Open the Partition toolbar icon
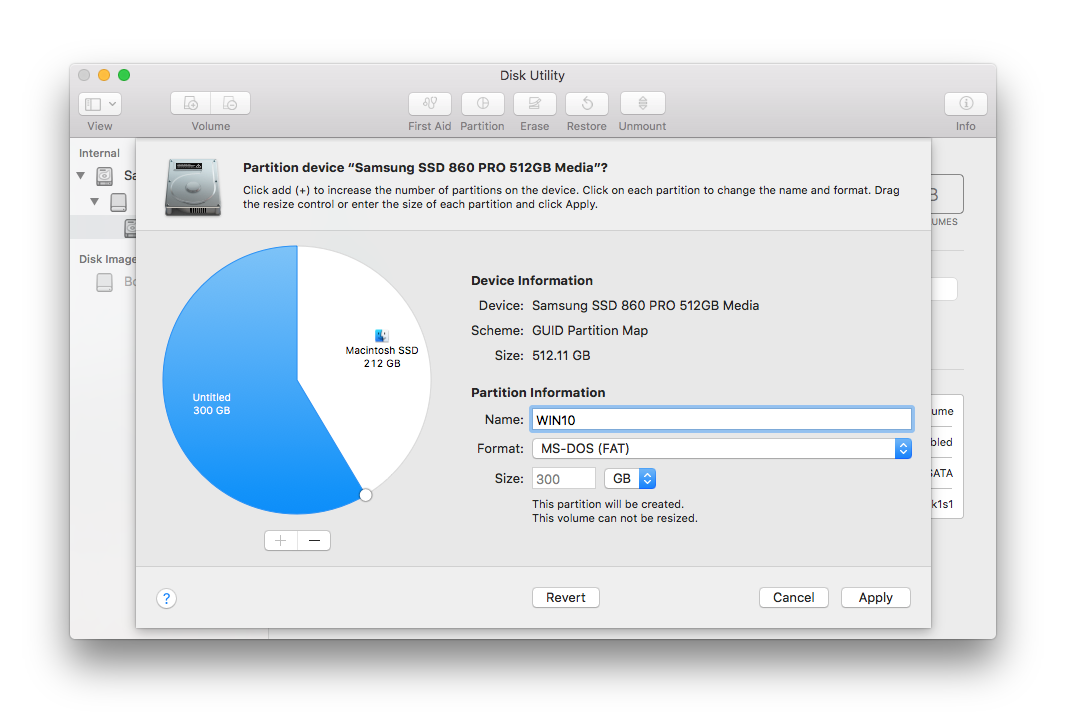Viewport: 1073px width, 724px height. [x=482, y=103]
